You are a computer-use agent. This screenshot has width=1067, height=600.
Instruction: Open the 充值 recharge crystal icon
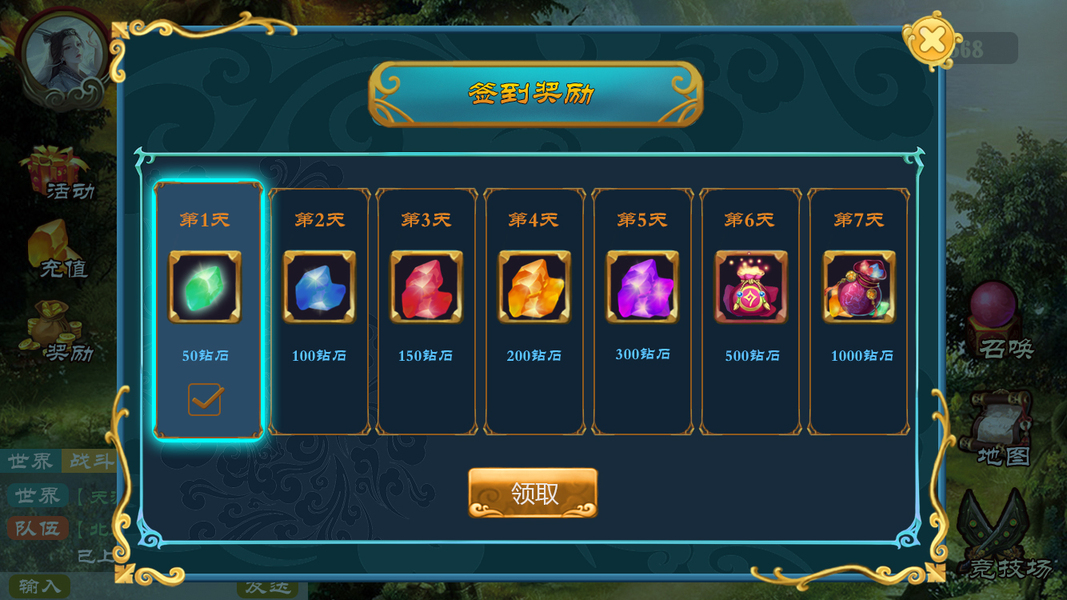[57, 250]
